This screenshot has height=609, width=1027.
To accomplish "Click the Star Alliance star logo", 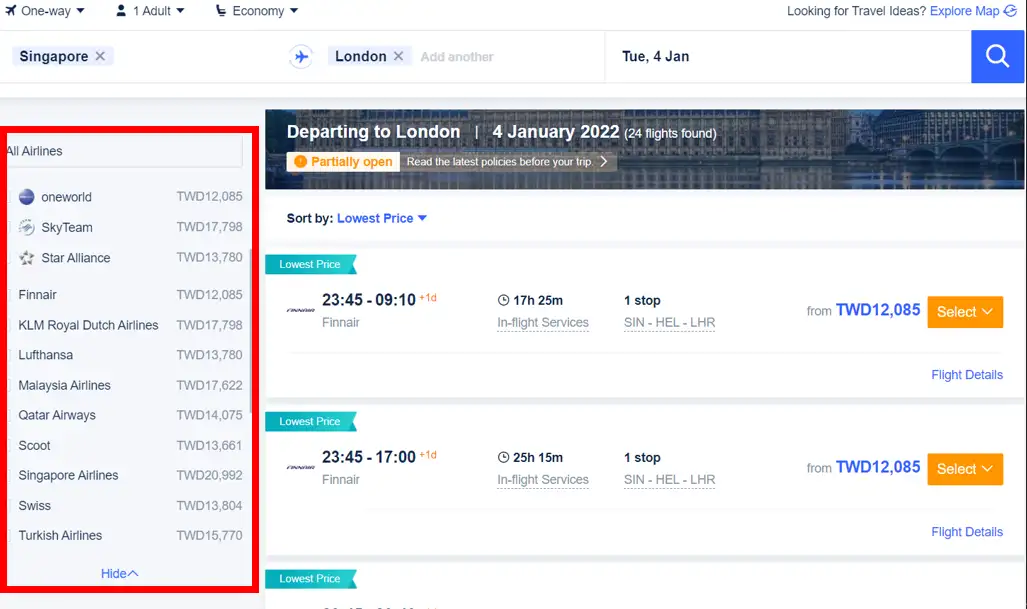I will click(26, 258).
